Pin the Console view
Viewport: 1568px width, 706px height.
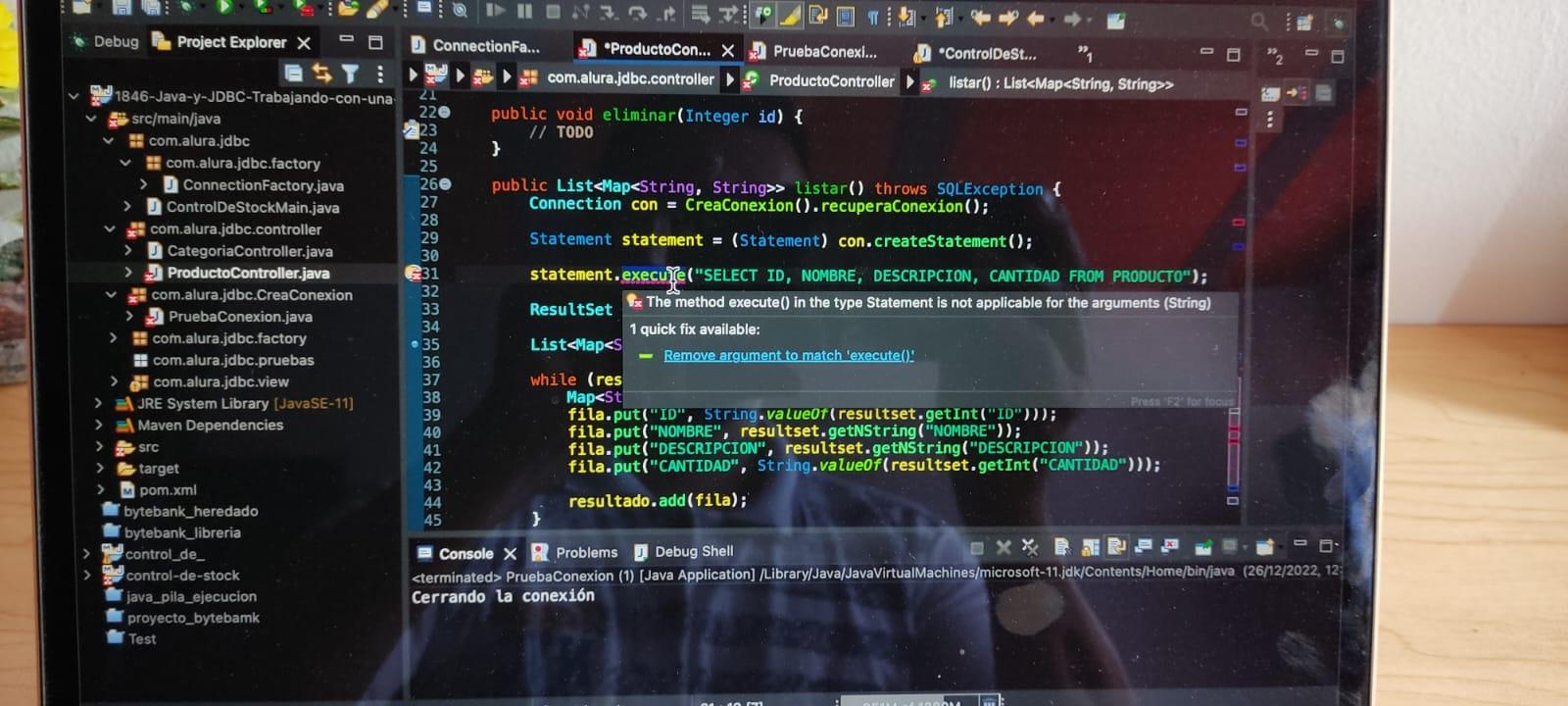(1203, 546)
